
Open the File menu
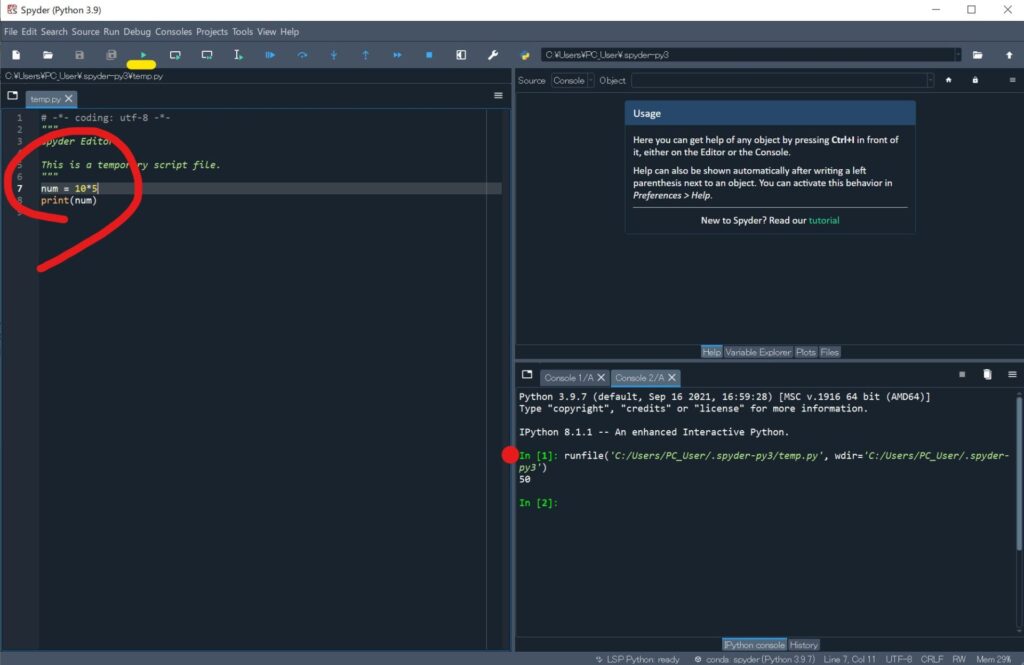[x=10, y=31]
